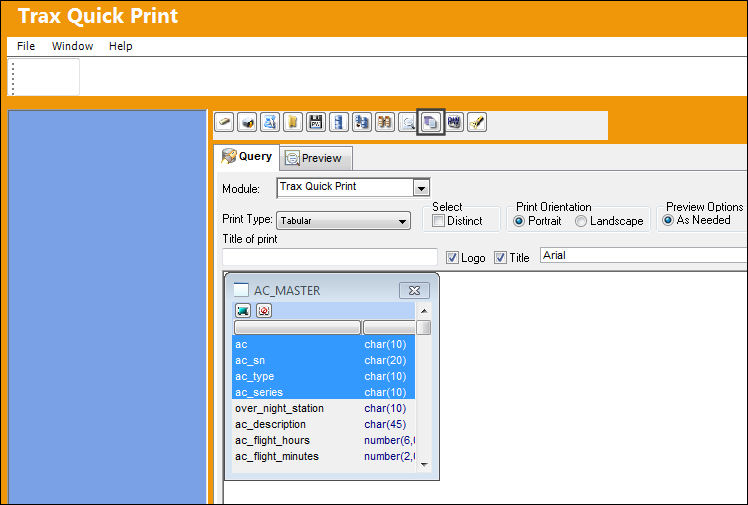Click the eraser icon in the toolbar
This screenshot has height=505, width=748.
pyautogui.click(x=224, y=122)
